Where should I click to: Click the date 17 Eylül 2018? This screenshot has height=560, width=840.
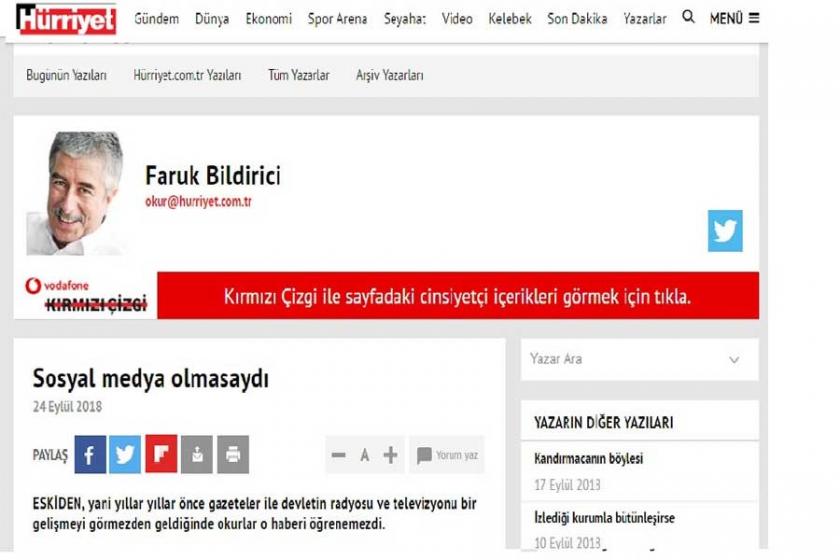567,485
